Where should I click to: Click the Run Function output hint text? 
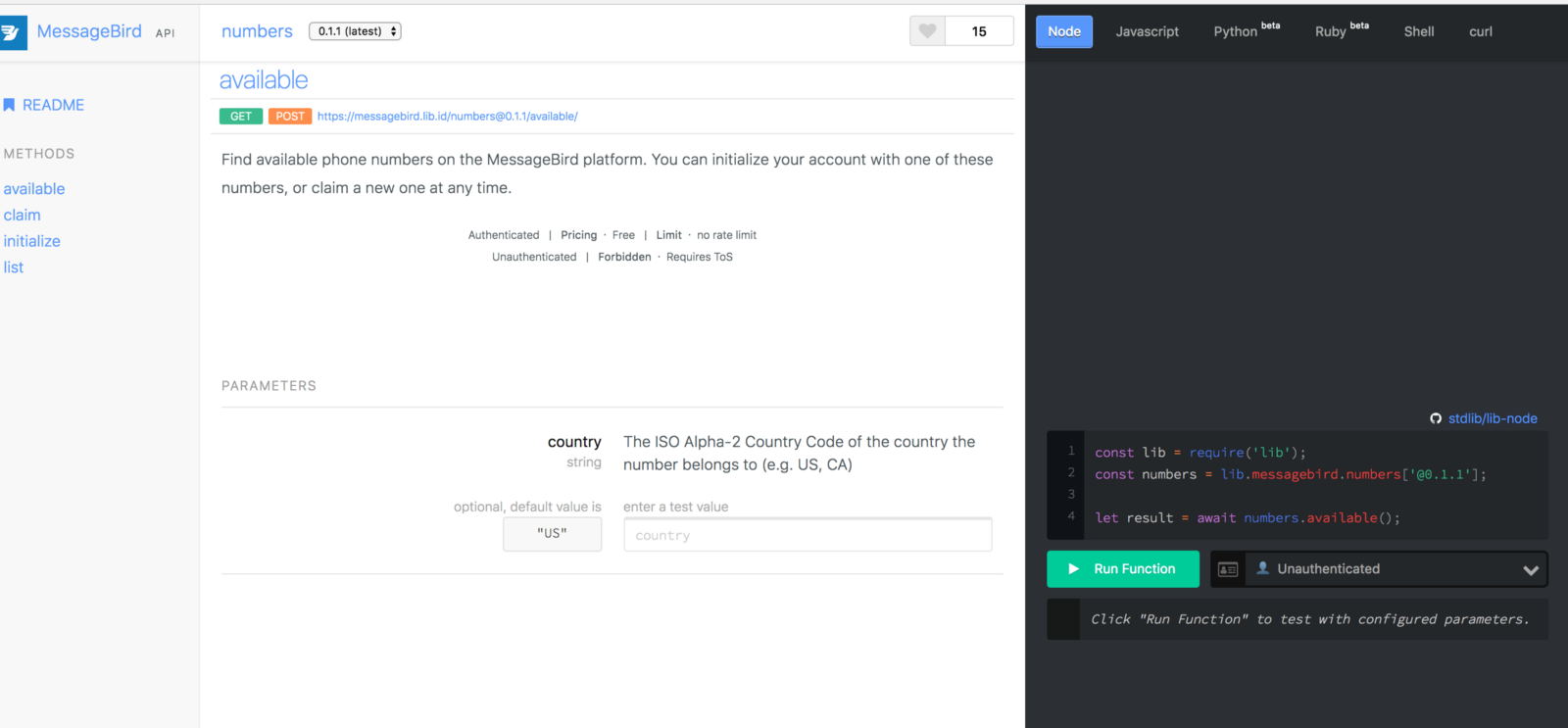point(1310,619)
